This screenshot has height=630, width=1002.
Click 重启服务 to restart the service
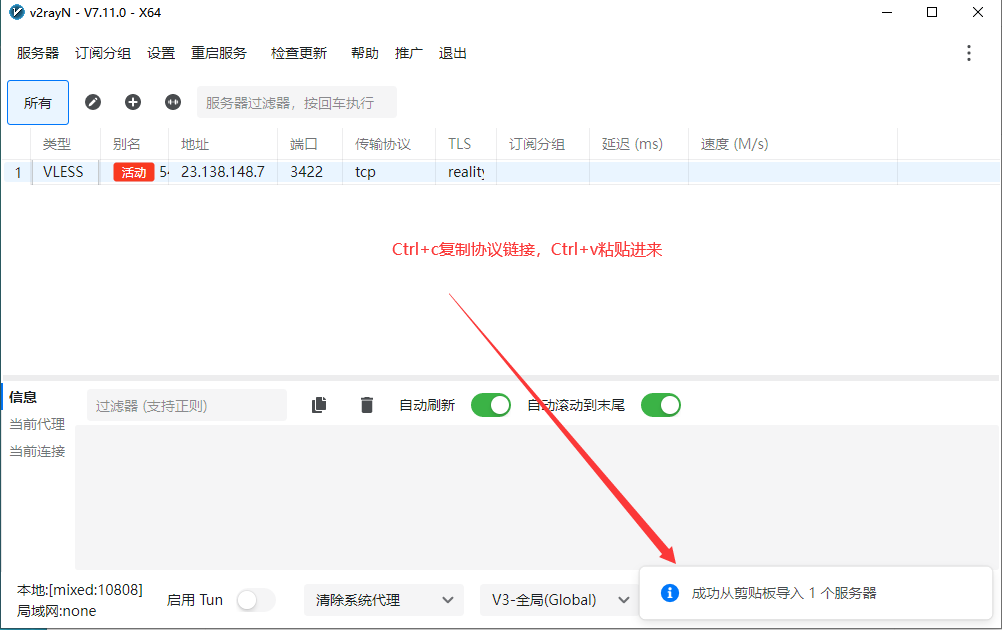[219, 53]
